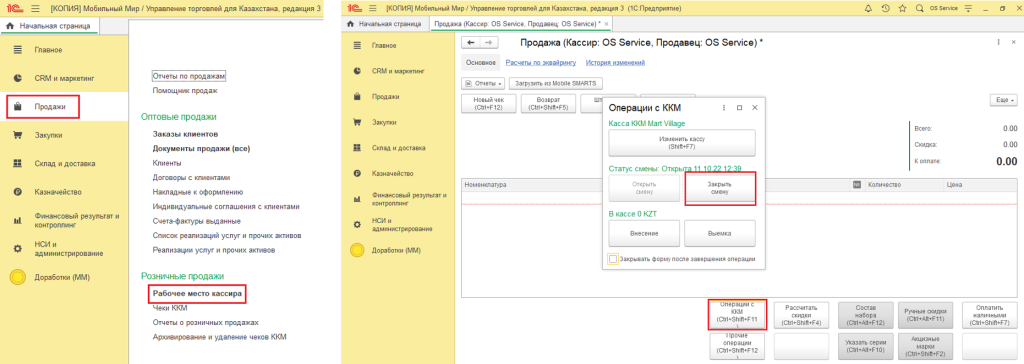Image resolution: width=1024 pixels, height=364 pixels.
Task: Open Главное section in the sales-menu window sidebar
Action: (48, 50)
